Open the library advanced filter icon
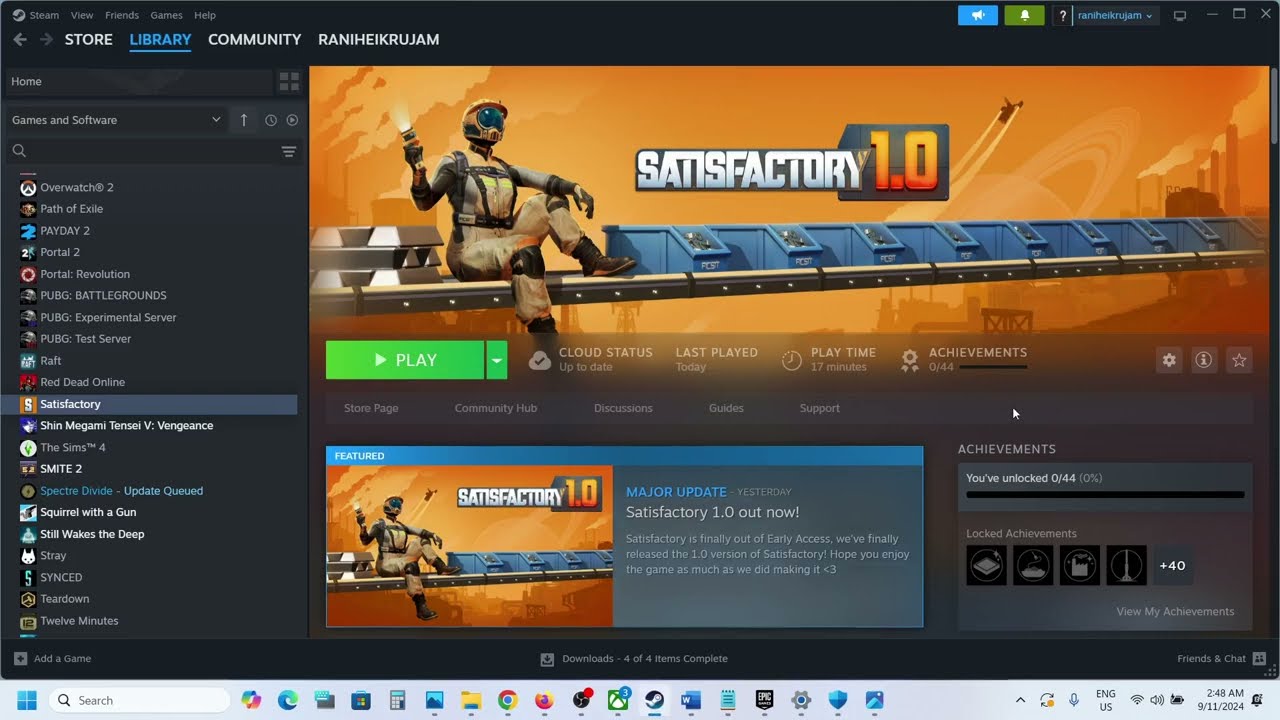The height and width of the screenshot is (720, 1280). [289, 151]
